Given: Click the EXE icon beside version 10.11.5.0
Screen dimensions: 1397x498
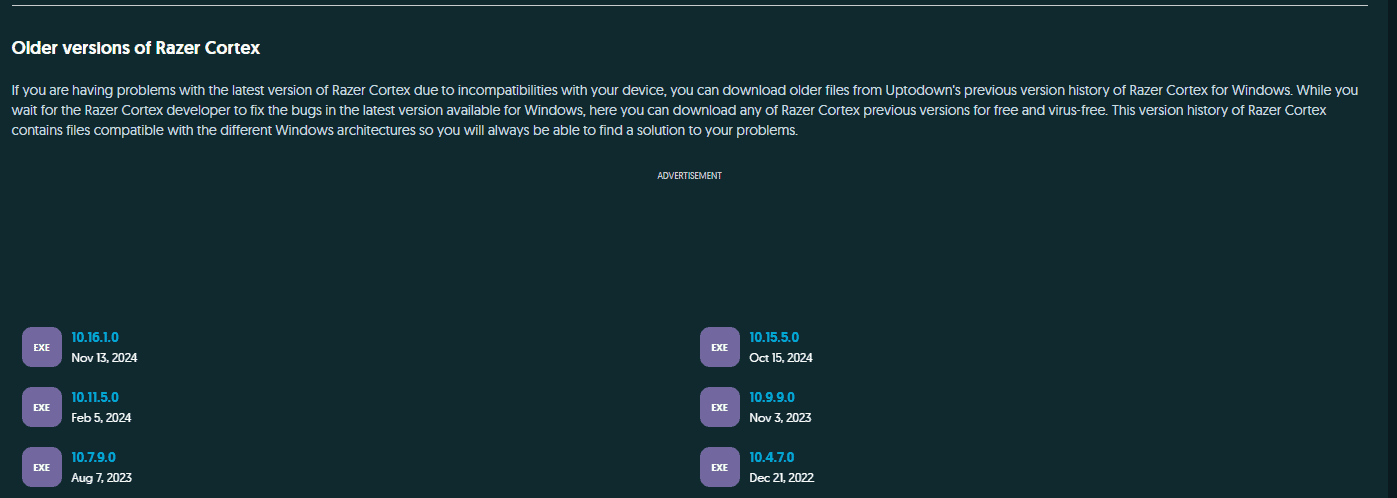Looking at the screenshot, I should (42, 407).
